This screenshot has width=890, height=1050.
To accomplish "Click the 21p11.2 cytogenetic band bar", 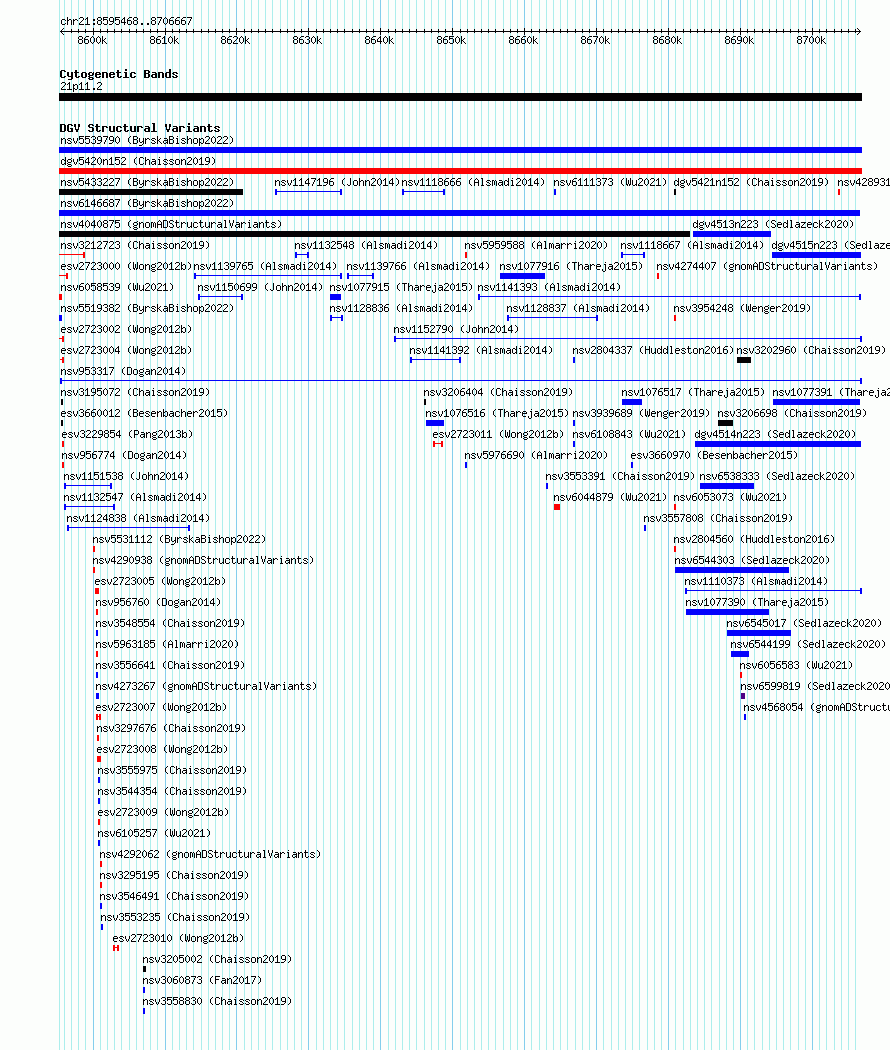I will (x=460, y=97).
